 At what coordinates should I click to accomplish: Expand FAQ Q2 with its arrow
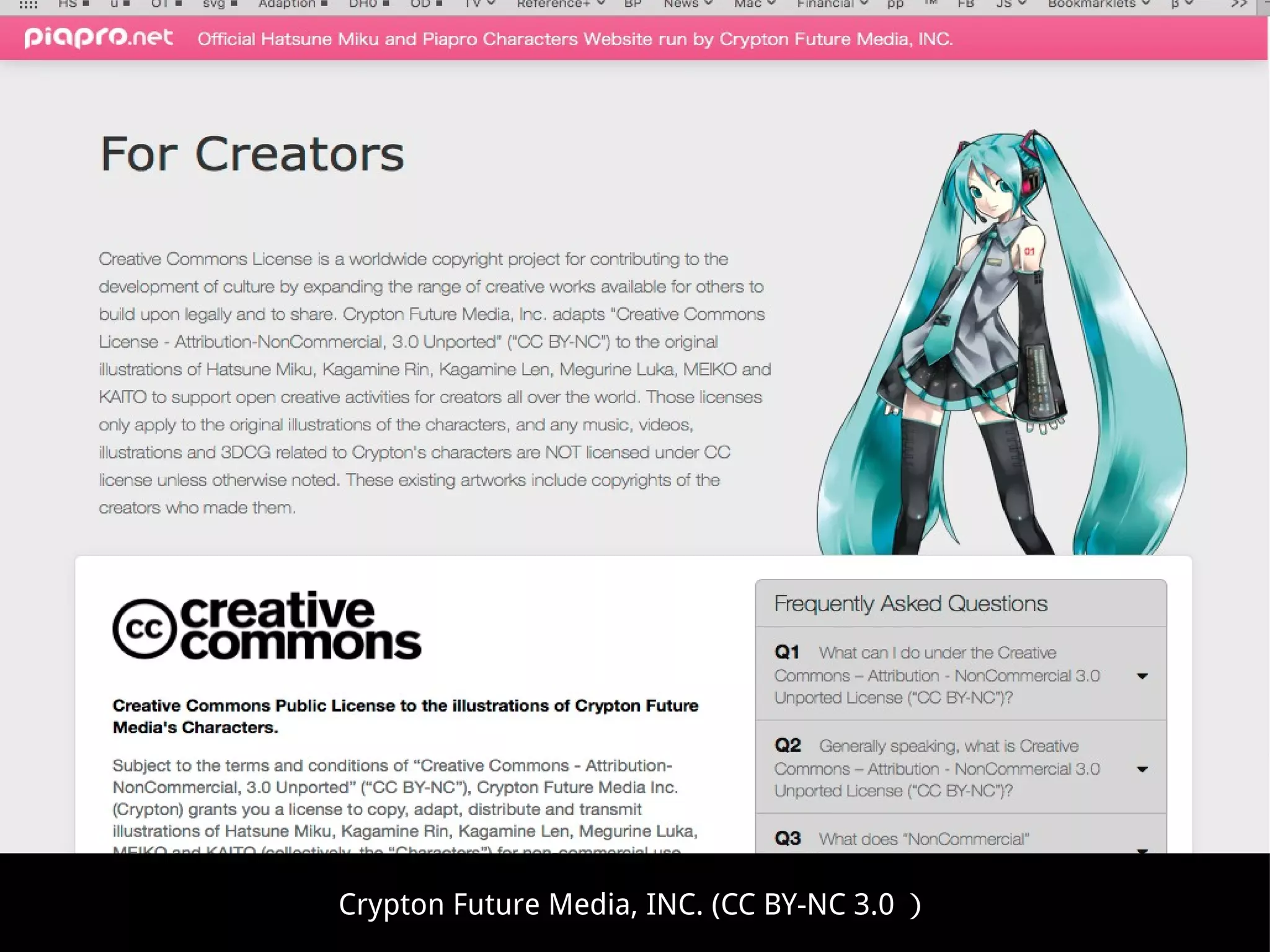pos(1142,769)
